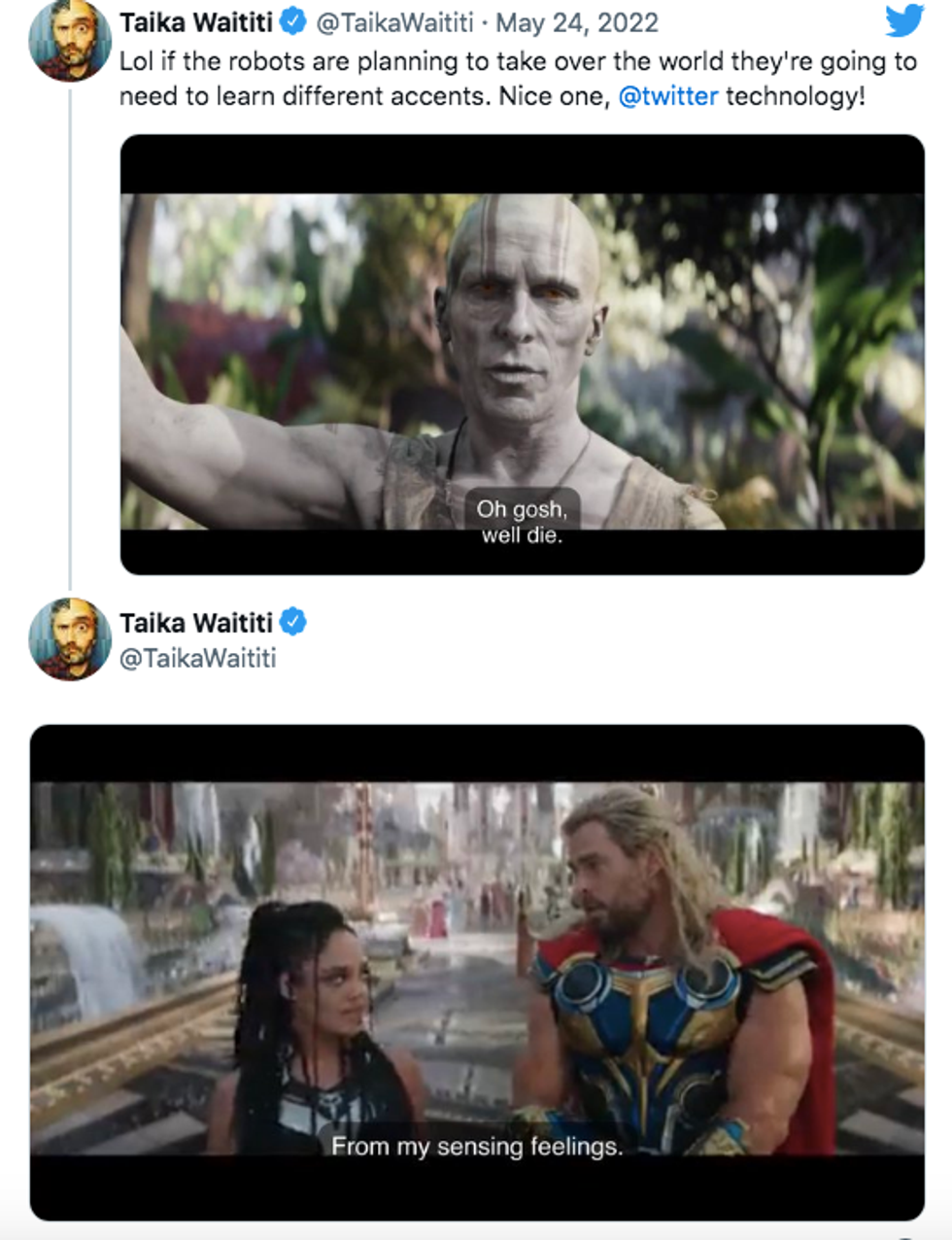The width and height of the screenshot is (952, 1240).
Task: Click the Twitter bird logo
Action: click(x=903, y=21)
